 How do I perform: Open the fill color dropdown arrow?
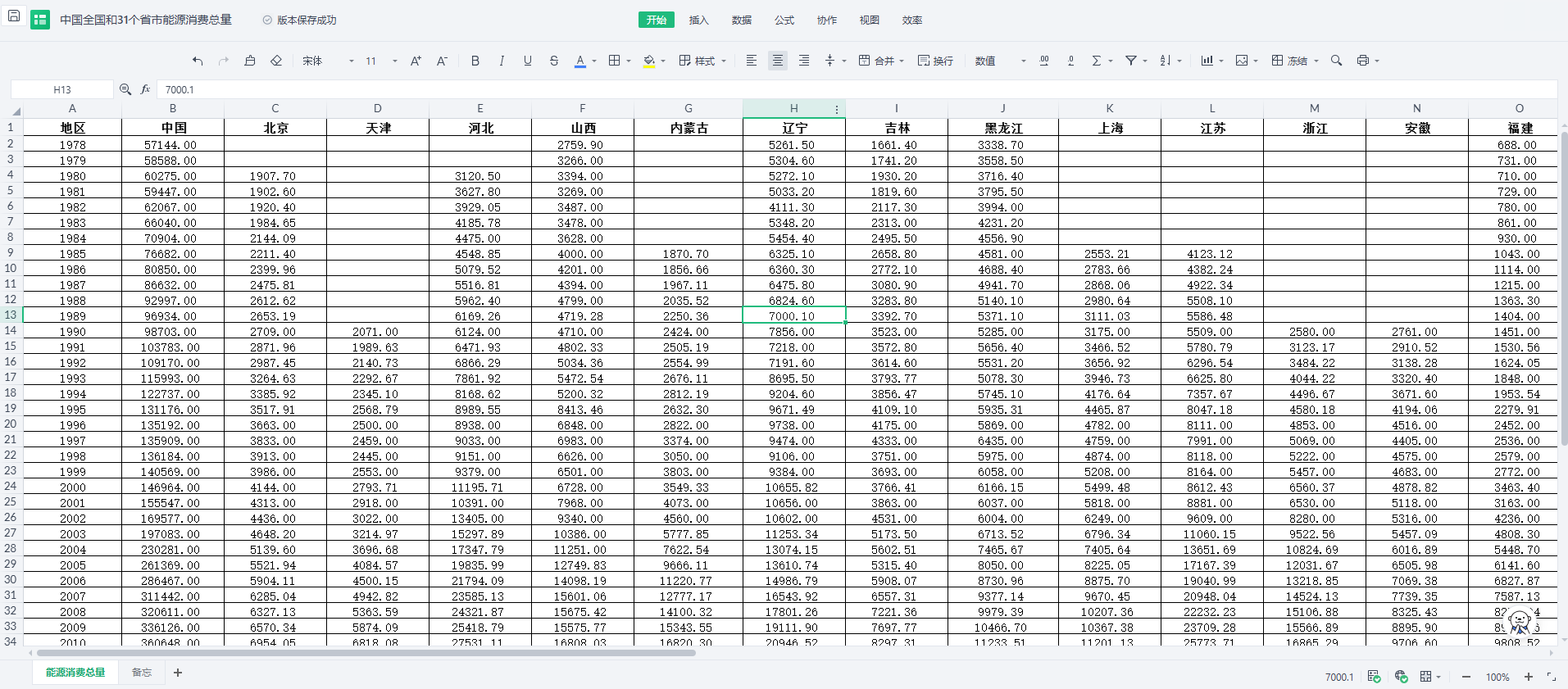tap(663, 61)
